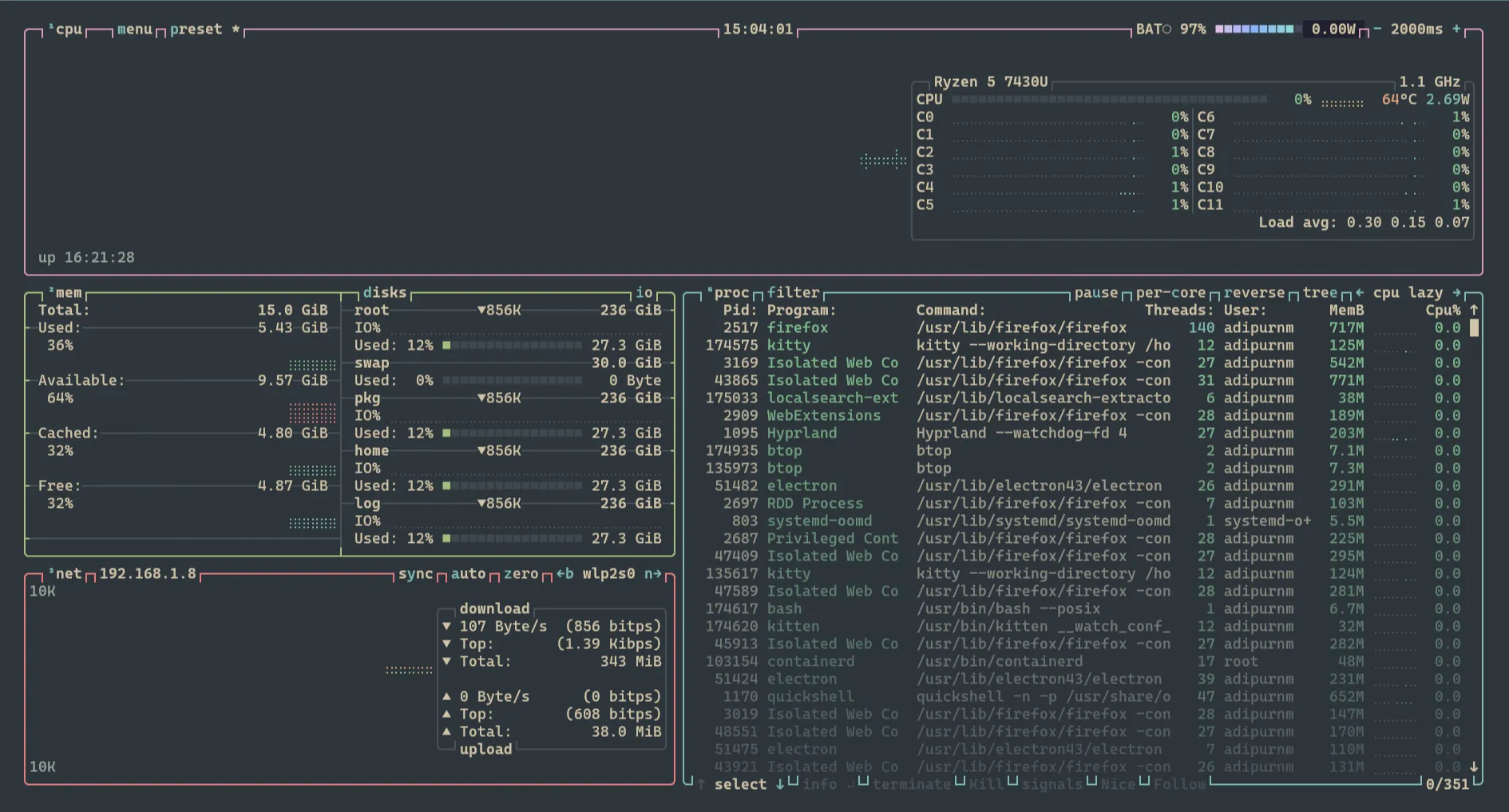Toggle the proc box header
The height and width of the screenshot is (812, 1509).
[727, 293]
